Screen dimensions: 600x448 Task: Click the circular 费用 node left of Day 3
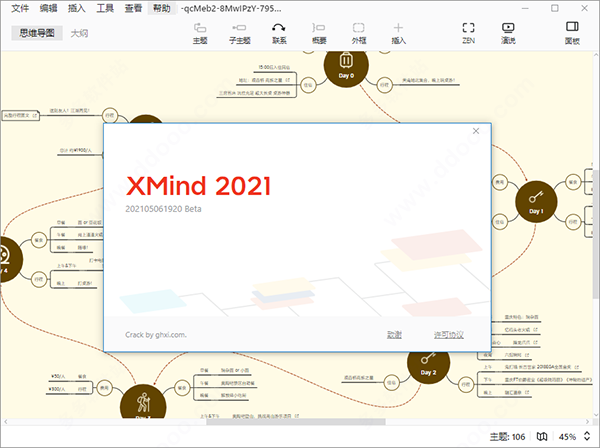point(104,388)
